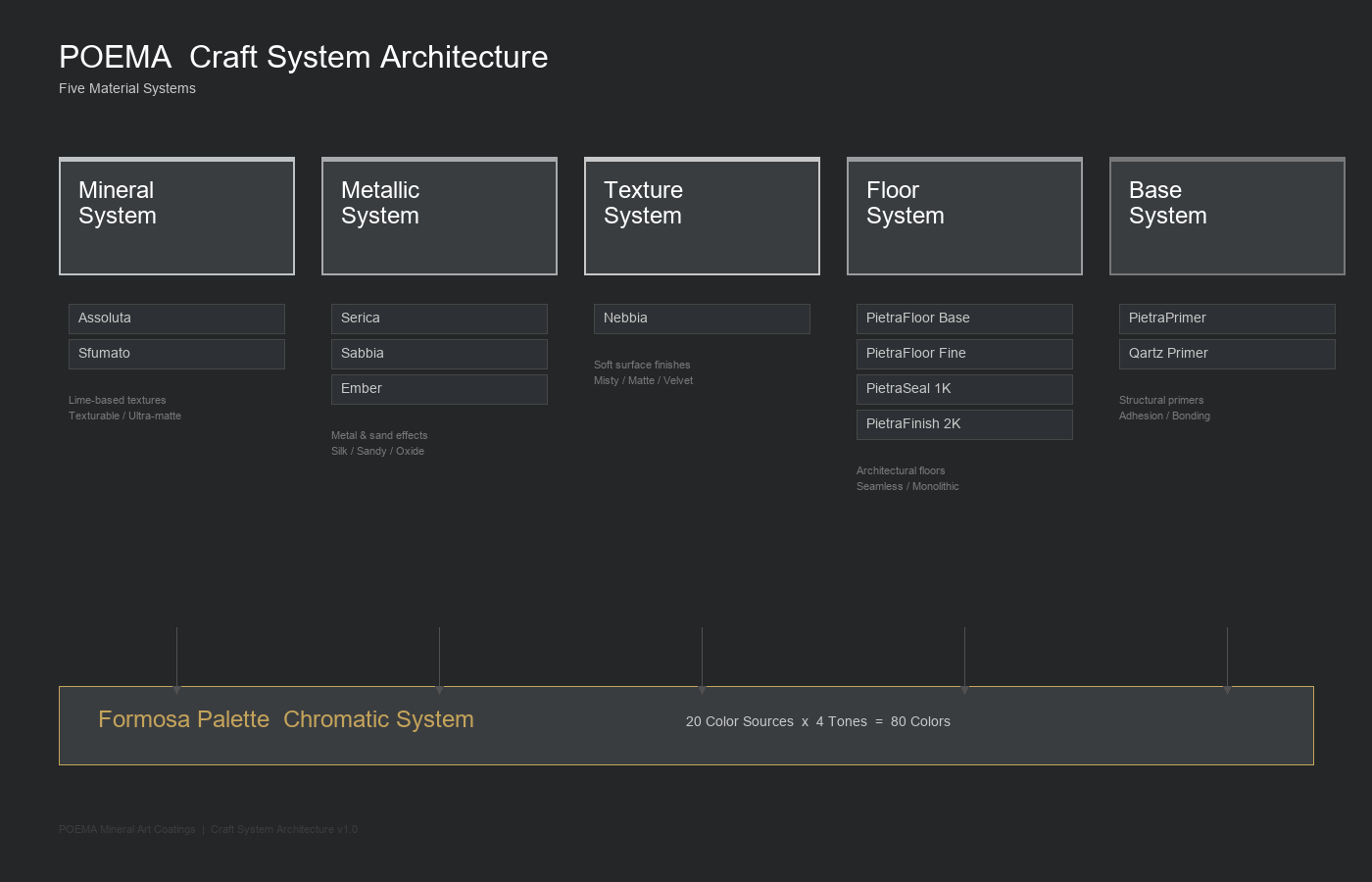Click the 'POEMA Mineral Art Coatings' footer text
This screenshot has height=882, width=1372.
coord(127,829)
